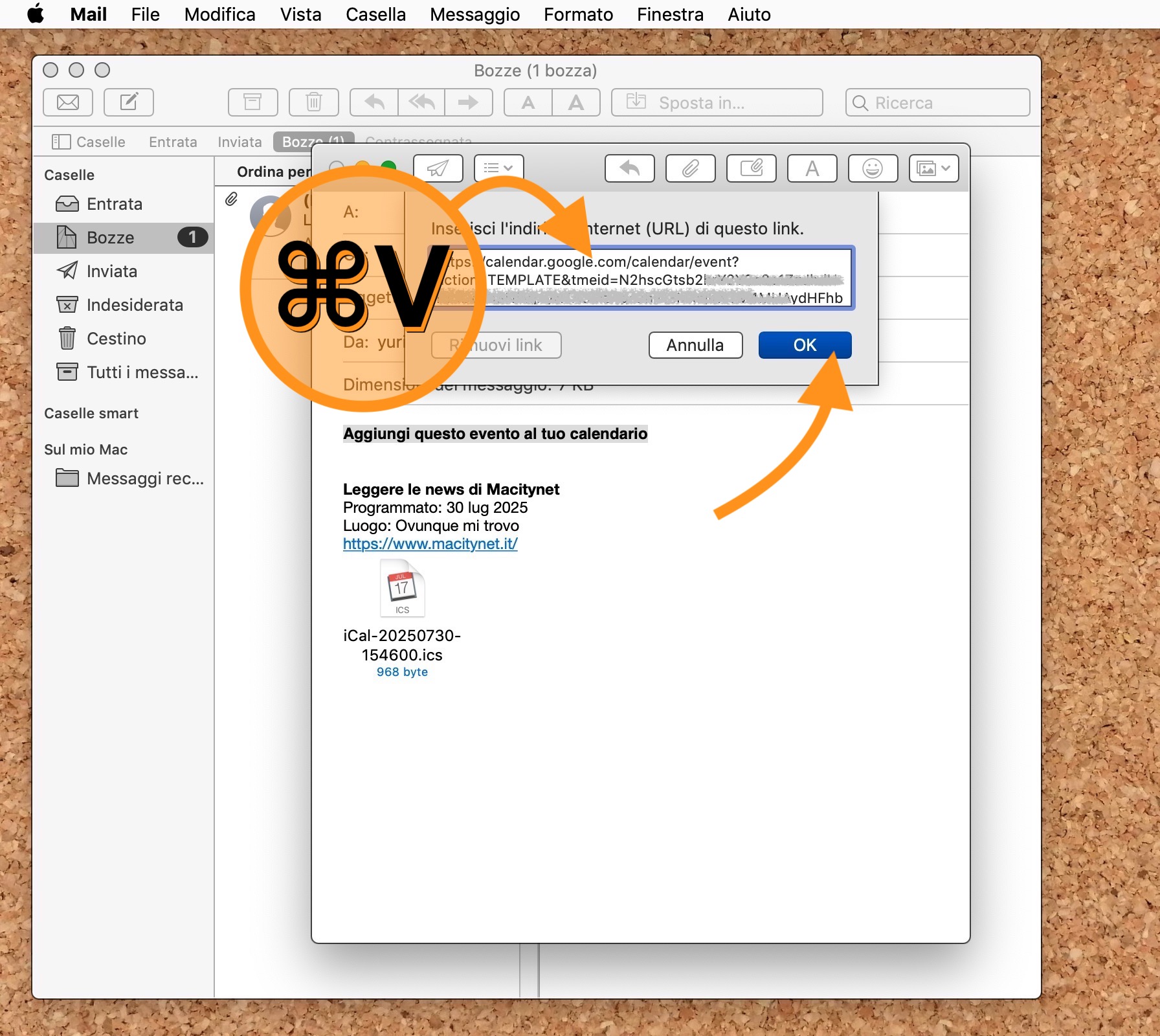Click the Get Mail envelope icon
Screen dimensions: 1160x1036
pyautogui.click(x=68, y=102)
